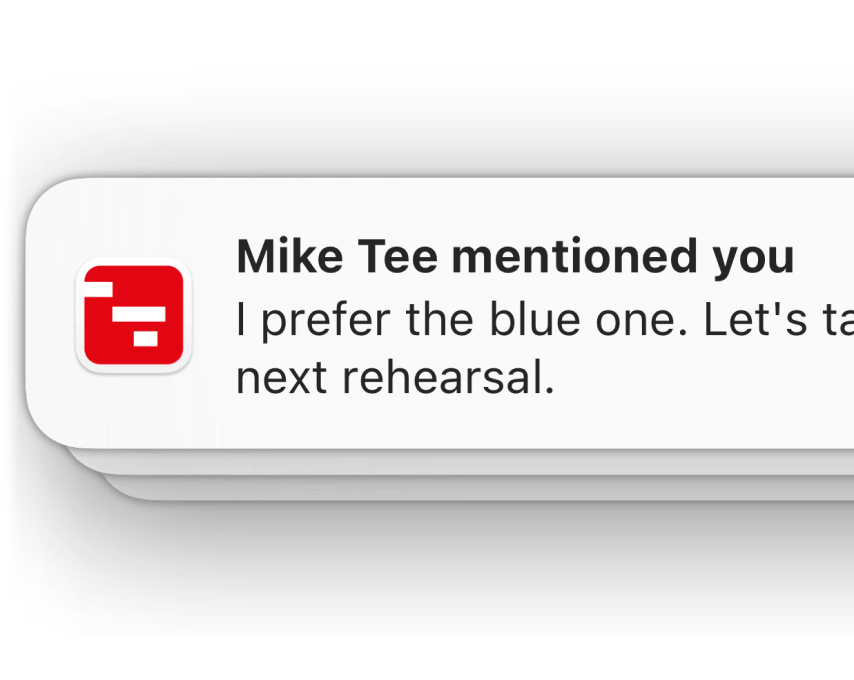Click the bottom white bar inside the red icon

pos(147,338)
